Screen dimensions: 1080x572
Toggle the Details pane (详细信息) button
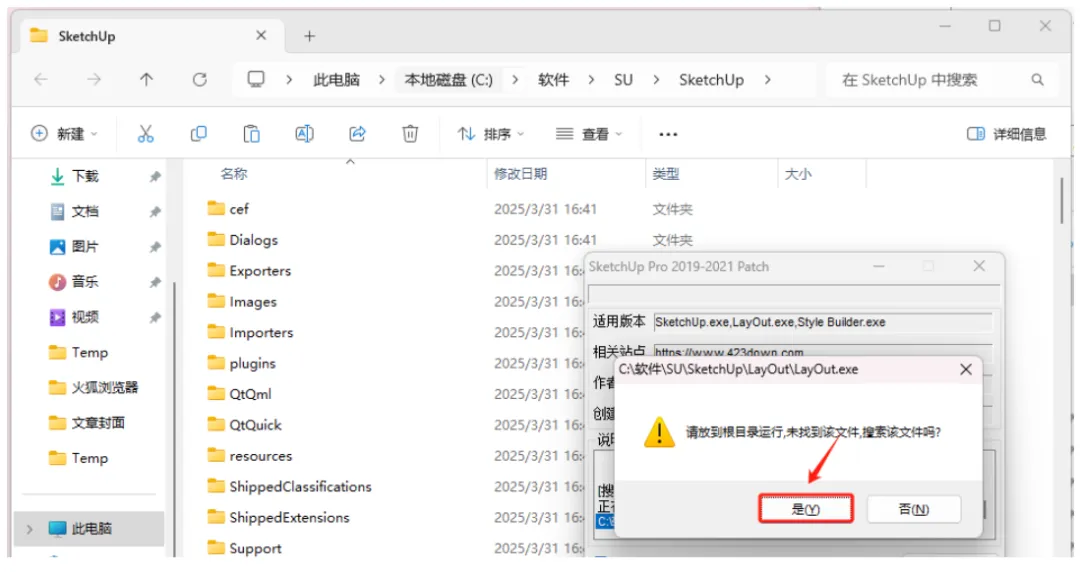pos(1006,134)
